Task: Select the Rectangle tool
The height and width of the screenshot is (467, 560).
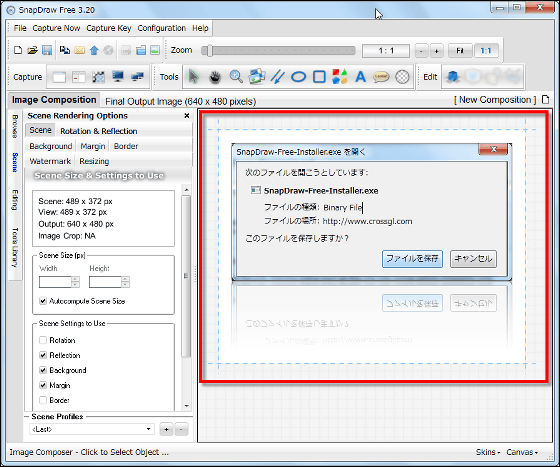Action: (319, 77)
